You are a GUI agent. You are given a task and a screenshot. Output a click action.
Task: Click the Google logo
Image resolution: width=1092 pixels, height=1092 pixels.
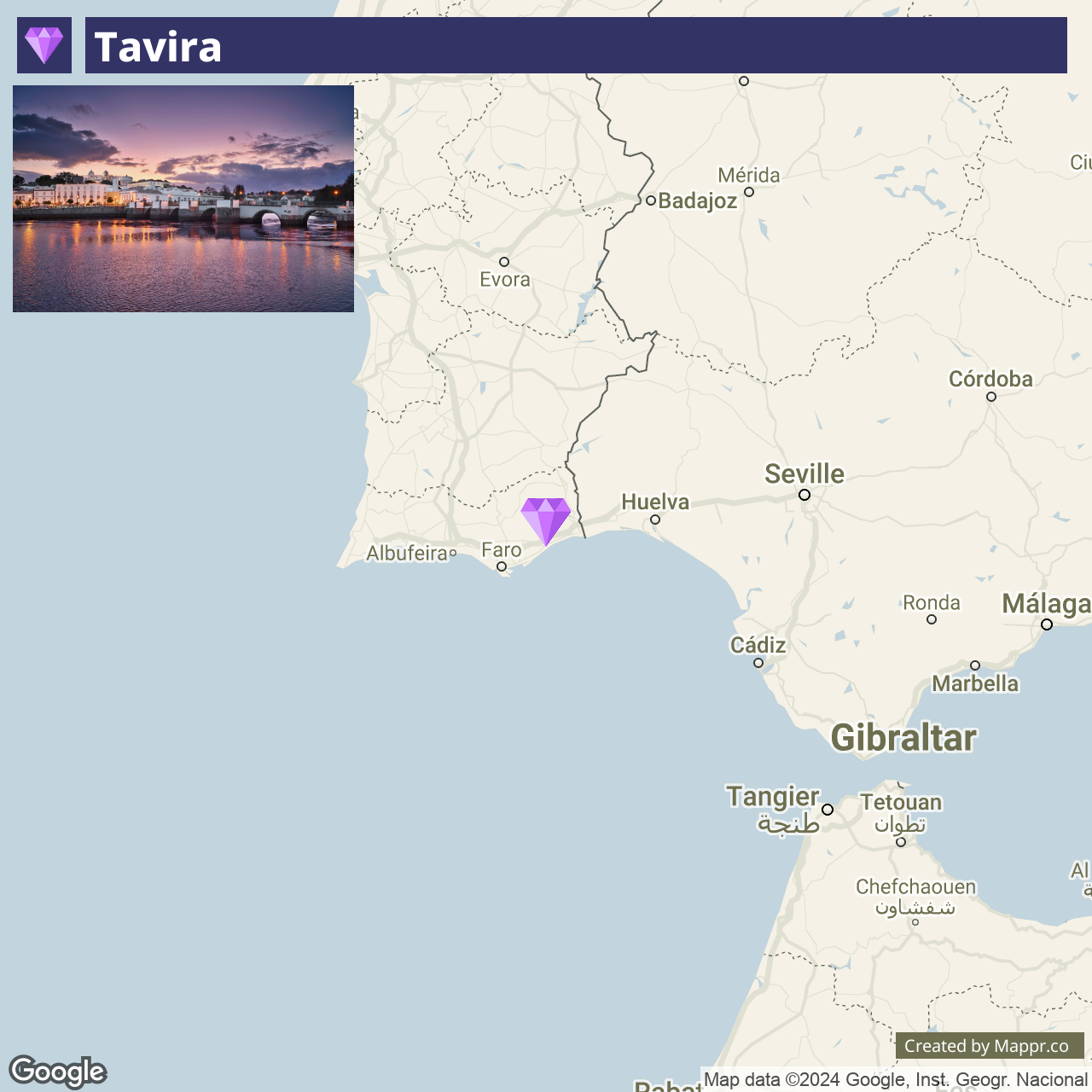(x=58, y=1072)
